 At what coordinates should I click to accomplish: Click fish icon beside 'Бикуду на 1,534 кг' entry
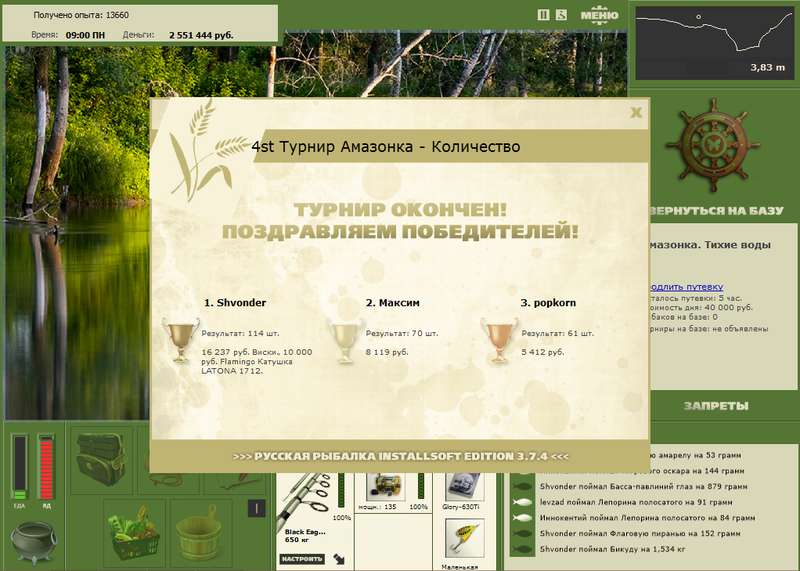(522, 550)
